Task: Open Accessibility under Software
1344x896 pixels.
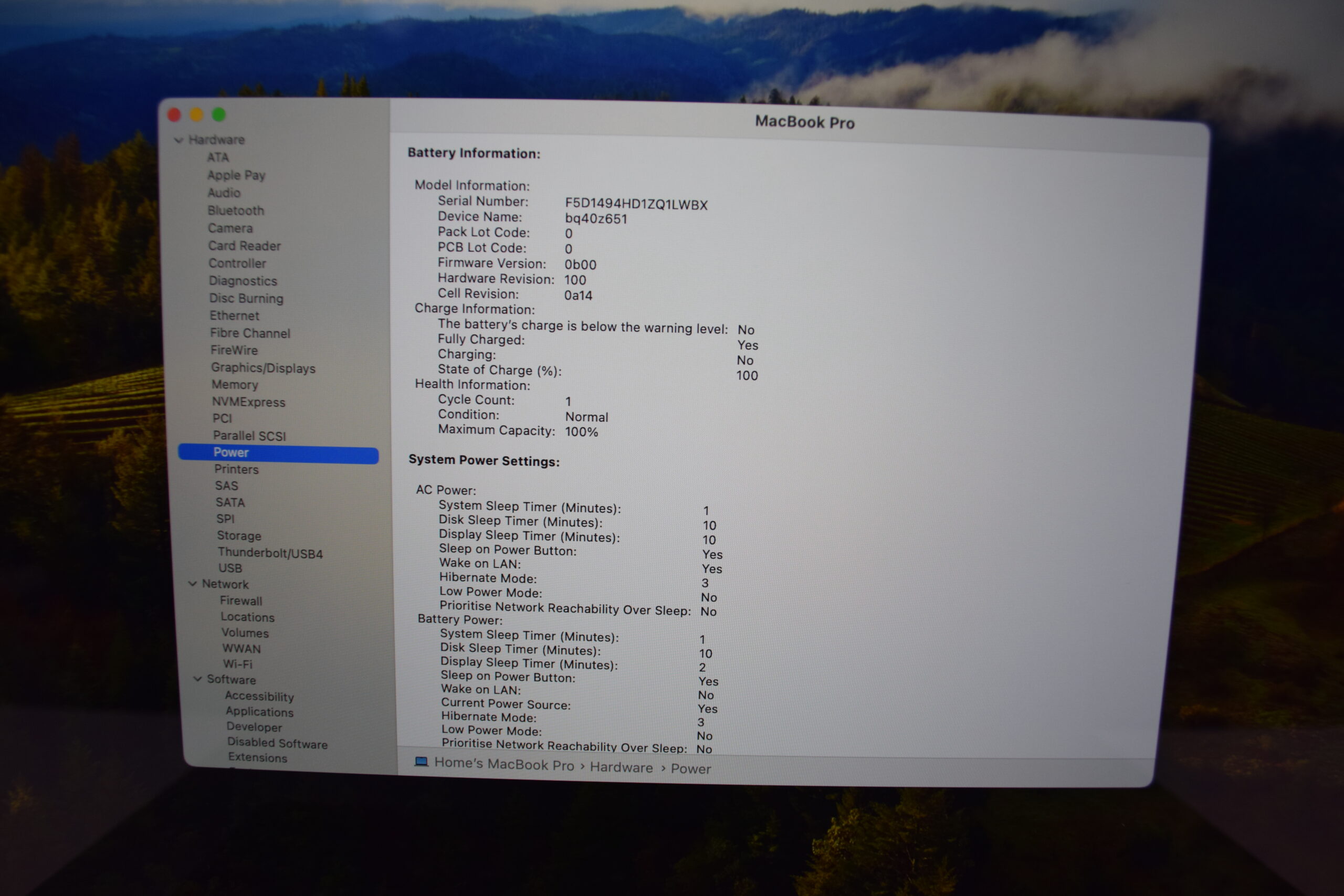Action: coord(259,696)
